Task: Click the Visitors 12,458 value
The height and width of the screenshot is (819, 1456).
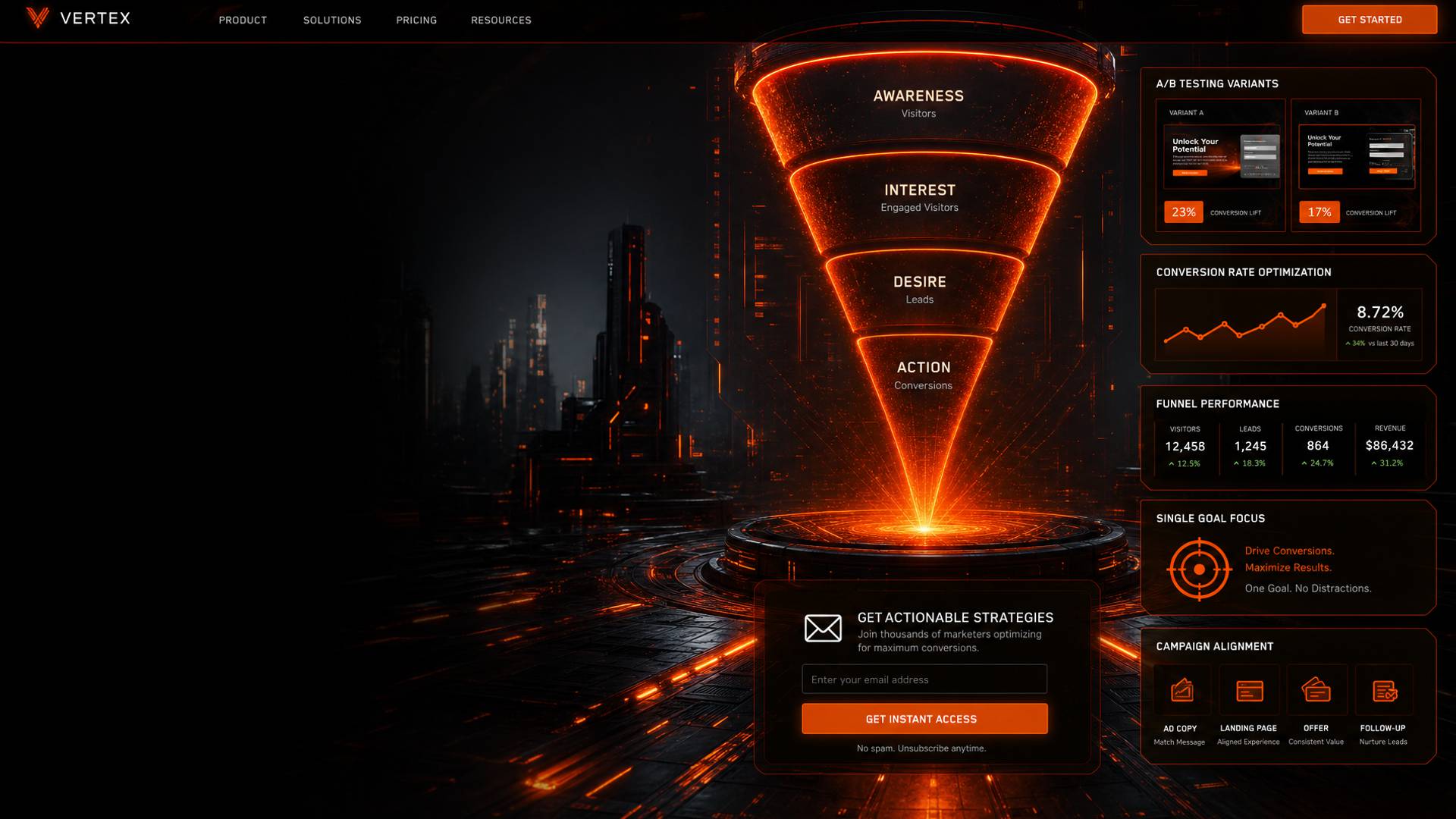Action: coord(1185,447)
